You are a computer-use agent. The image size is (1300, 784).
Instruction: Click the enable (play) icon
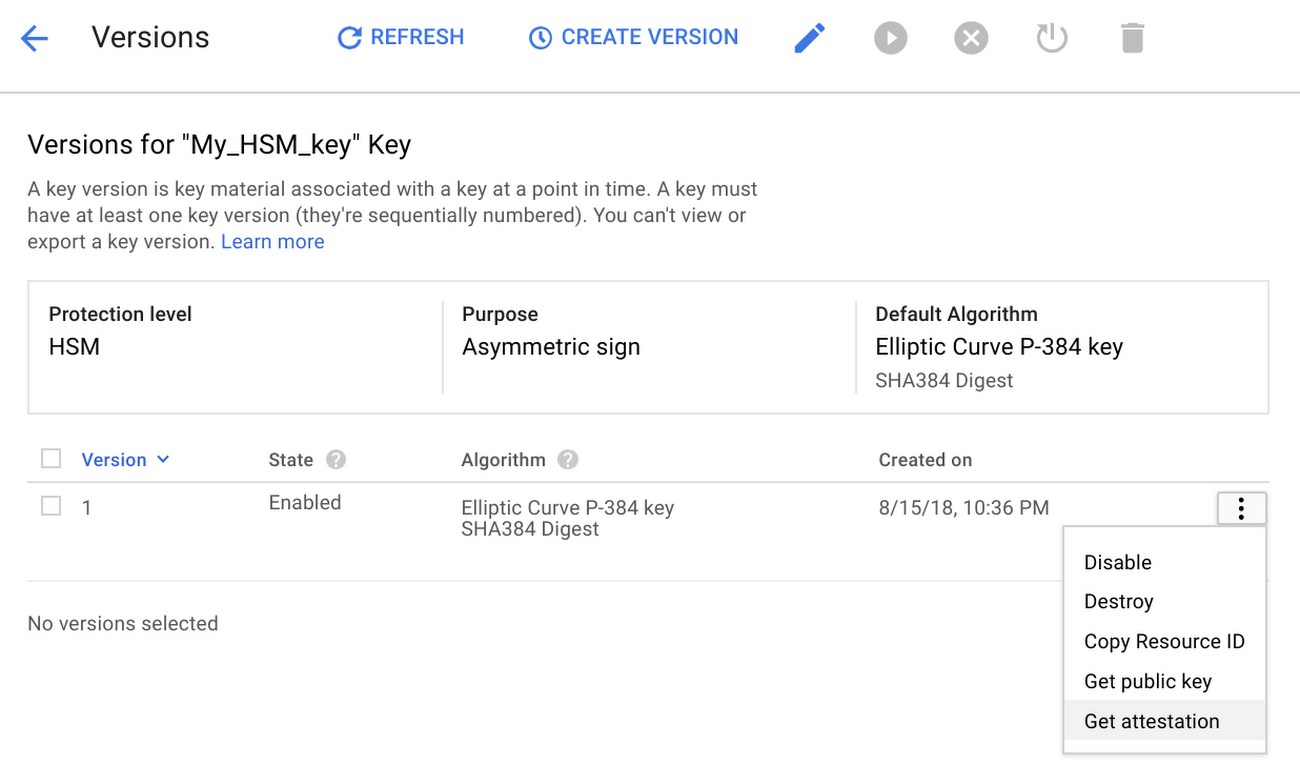click(x=890, y=39)
